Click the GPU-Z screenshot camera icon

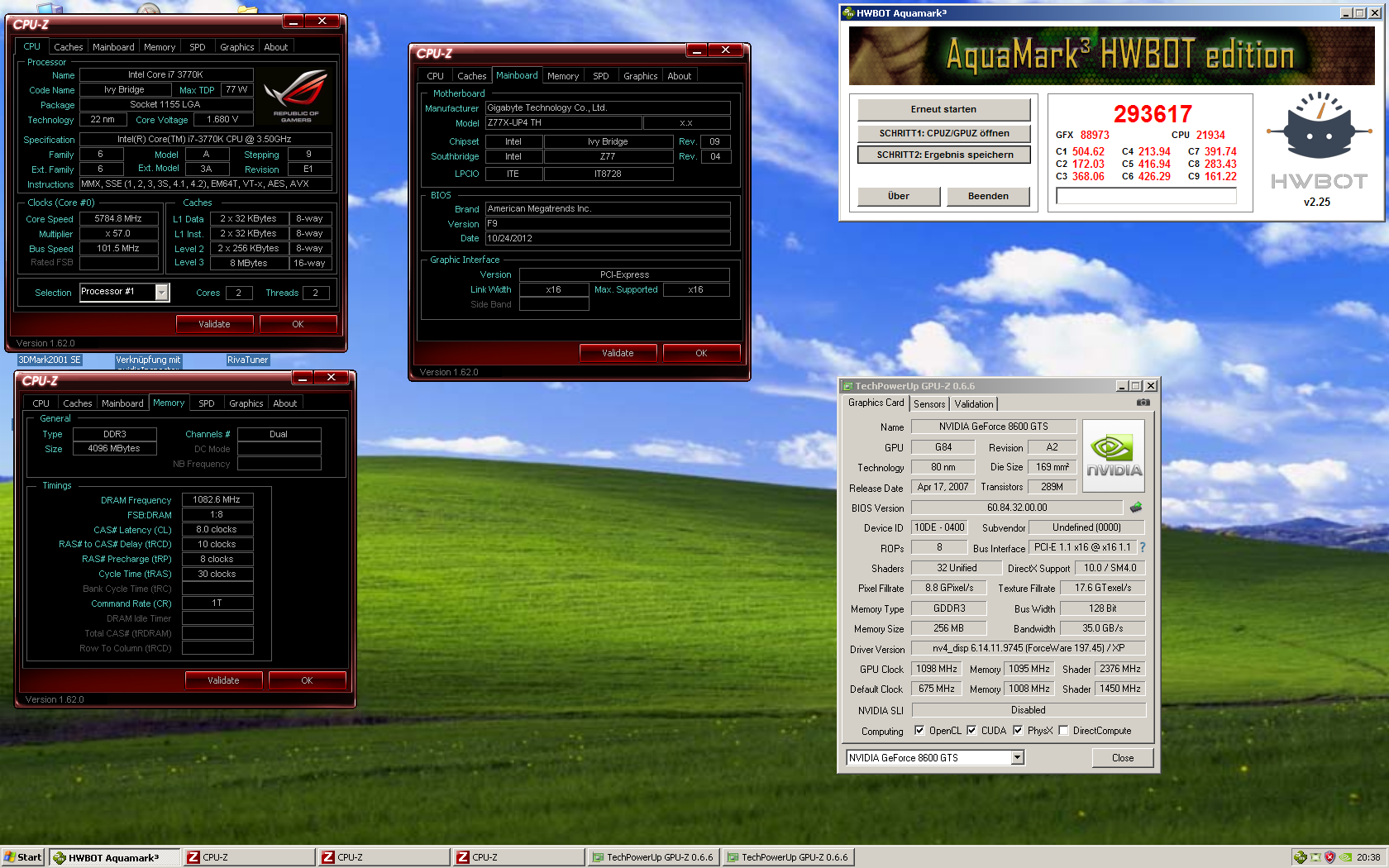(x=1143, y=403)
